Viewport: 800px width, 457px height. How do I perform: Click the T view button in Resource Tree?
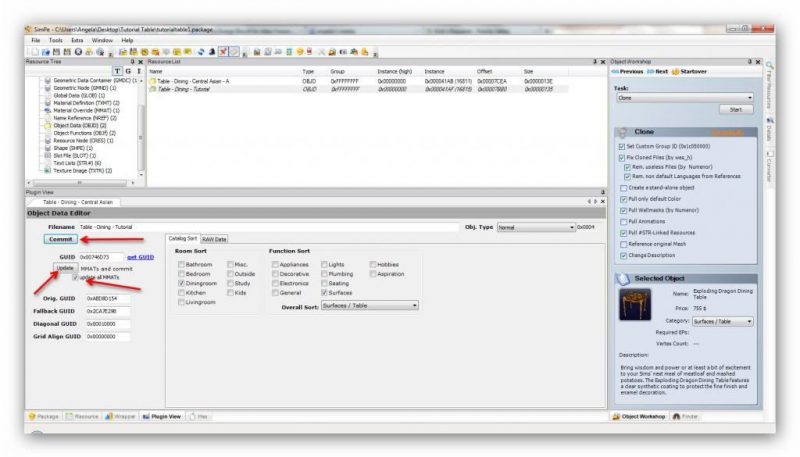click(x=116, y=72)
